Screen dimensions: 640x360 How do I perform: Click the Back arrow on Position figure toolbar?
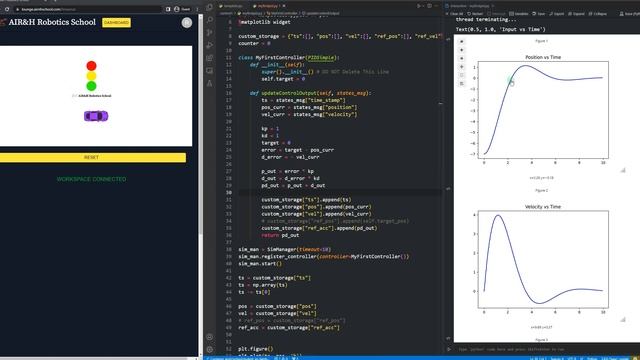462,50
